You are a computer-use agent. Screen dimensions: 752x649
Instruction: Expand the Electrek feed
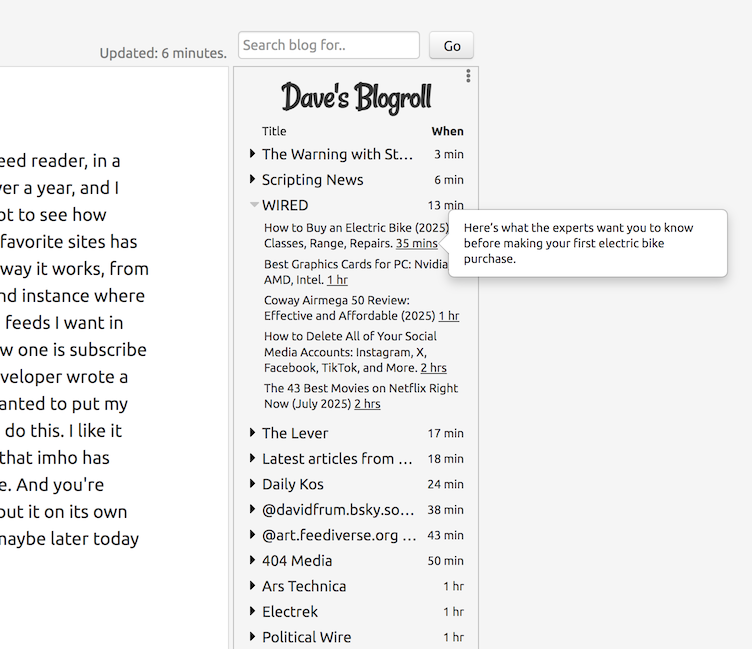[x=252, y=611]
